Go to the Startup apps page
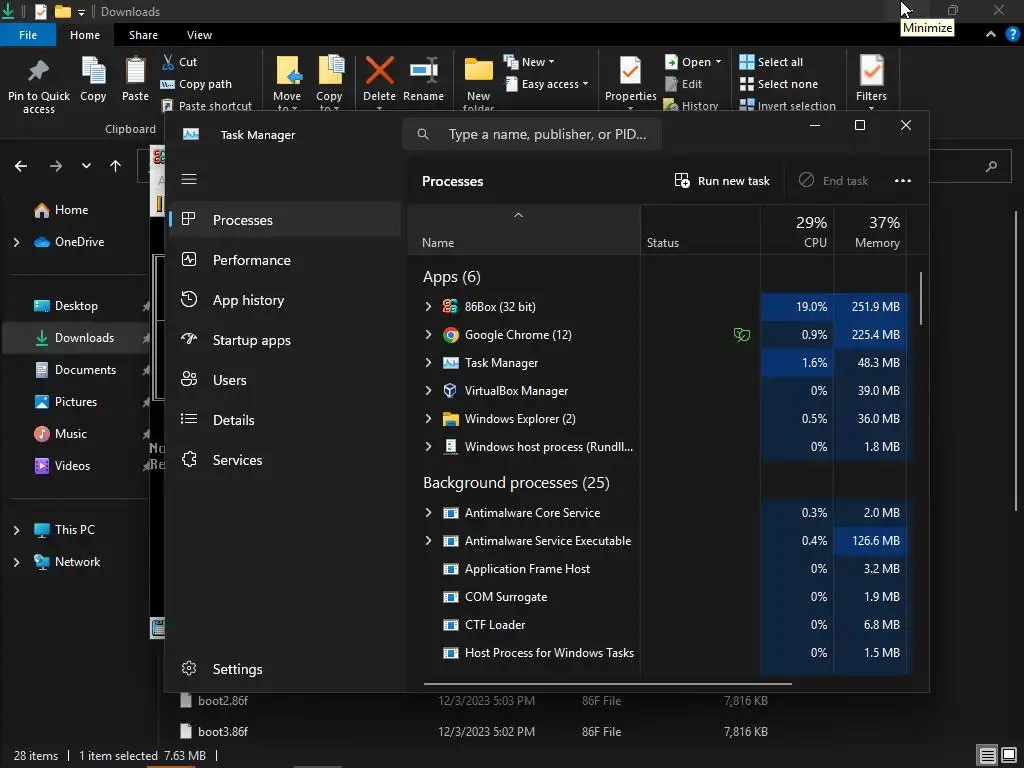Viewport: 1024px width, 768px height. 285,340
